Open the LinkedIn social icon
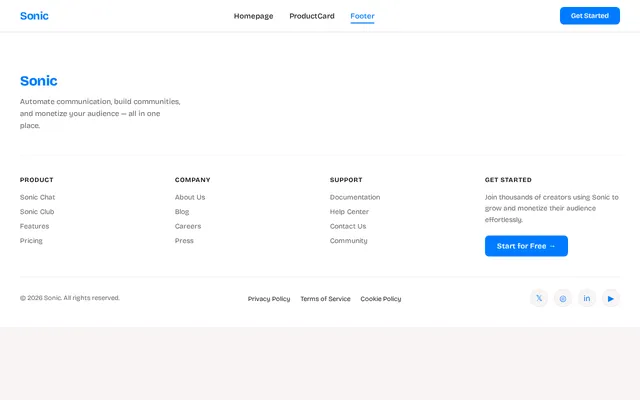The height and width of the screenshot is (400, 640). point(587,298)
